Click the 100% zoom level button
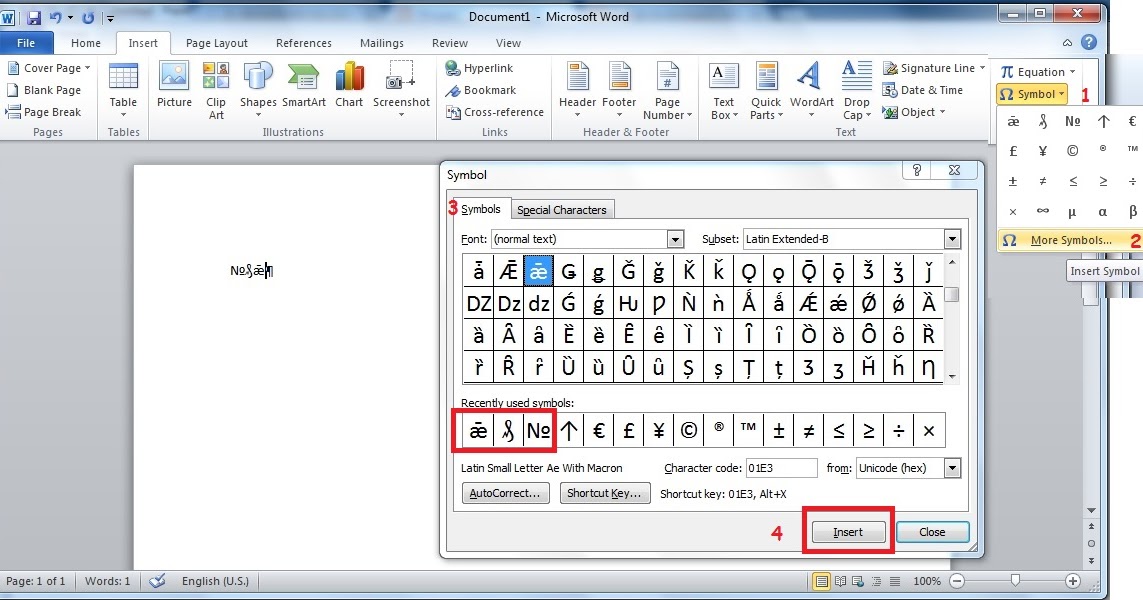The width and height of the screenshot is (1143, 600). pos(927,581)
